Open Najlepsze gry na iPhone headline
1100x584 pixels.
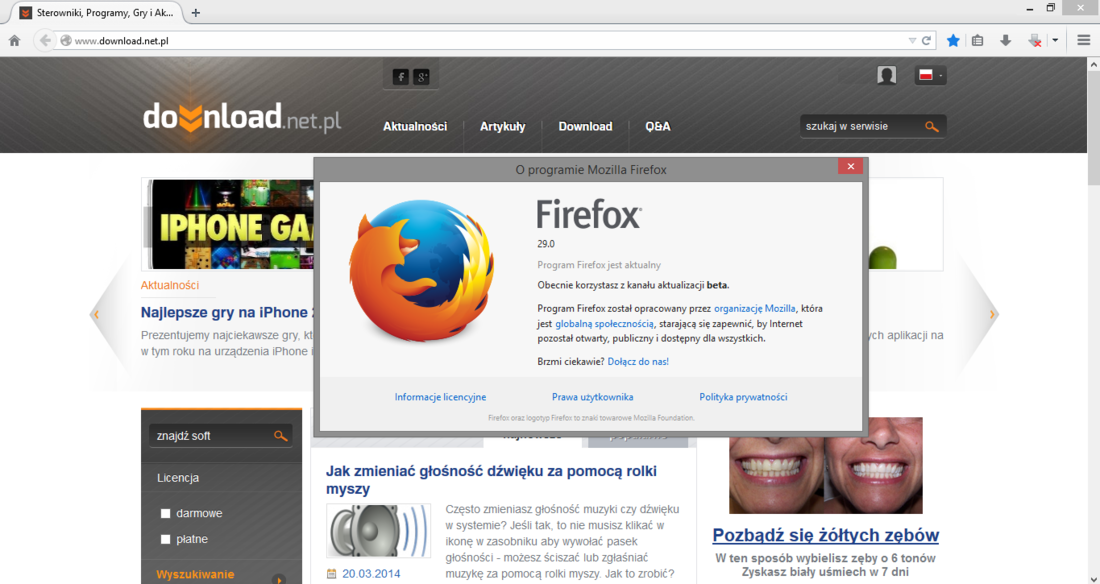[x=227, y=312]
